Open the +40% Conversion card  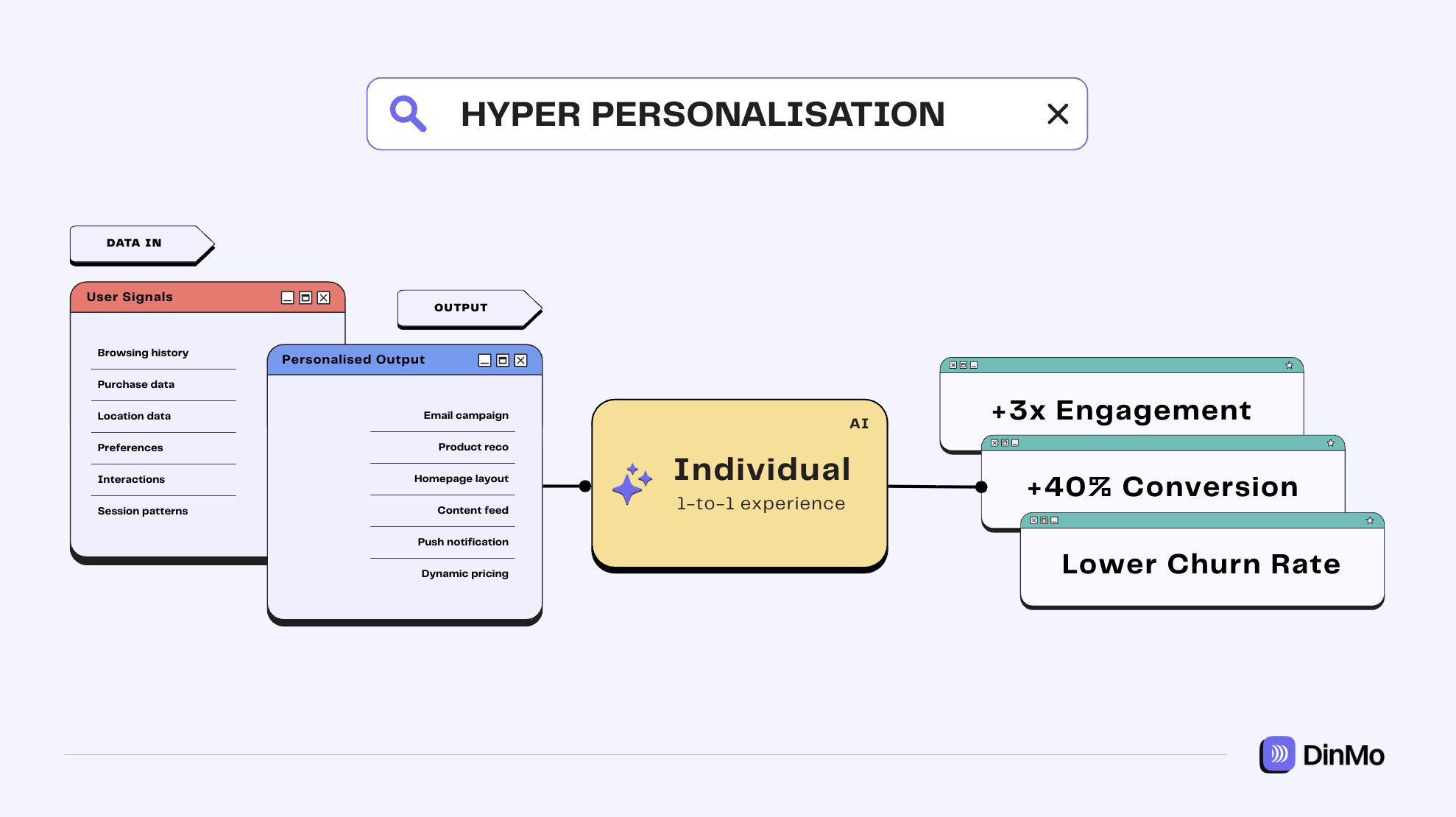[1162, 487]
